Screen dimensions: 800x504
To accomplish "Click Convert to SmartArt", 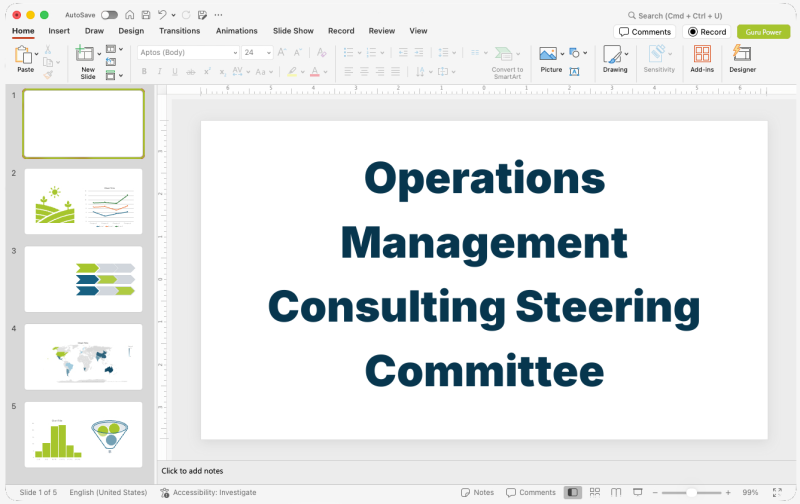I will click(507, 63).
